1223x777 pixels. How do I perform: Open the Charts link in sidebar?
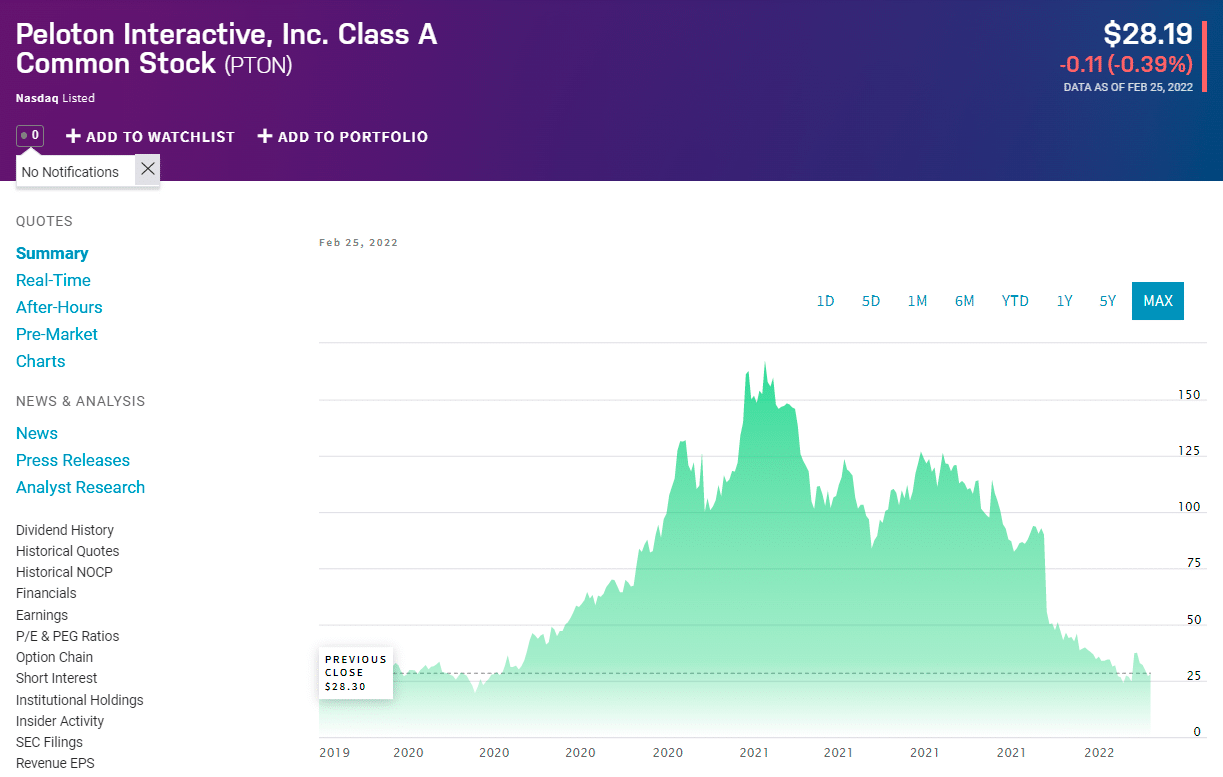[41, 361]
